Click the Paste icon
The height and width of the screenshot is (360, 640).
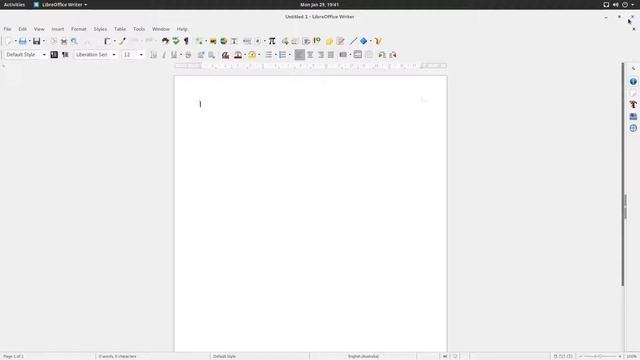point(108,41)
